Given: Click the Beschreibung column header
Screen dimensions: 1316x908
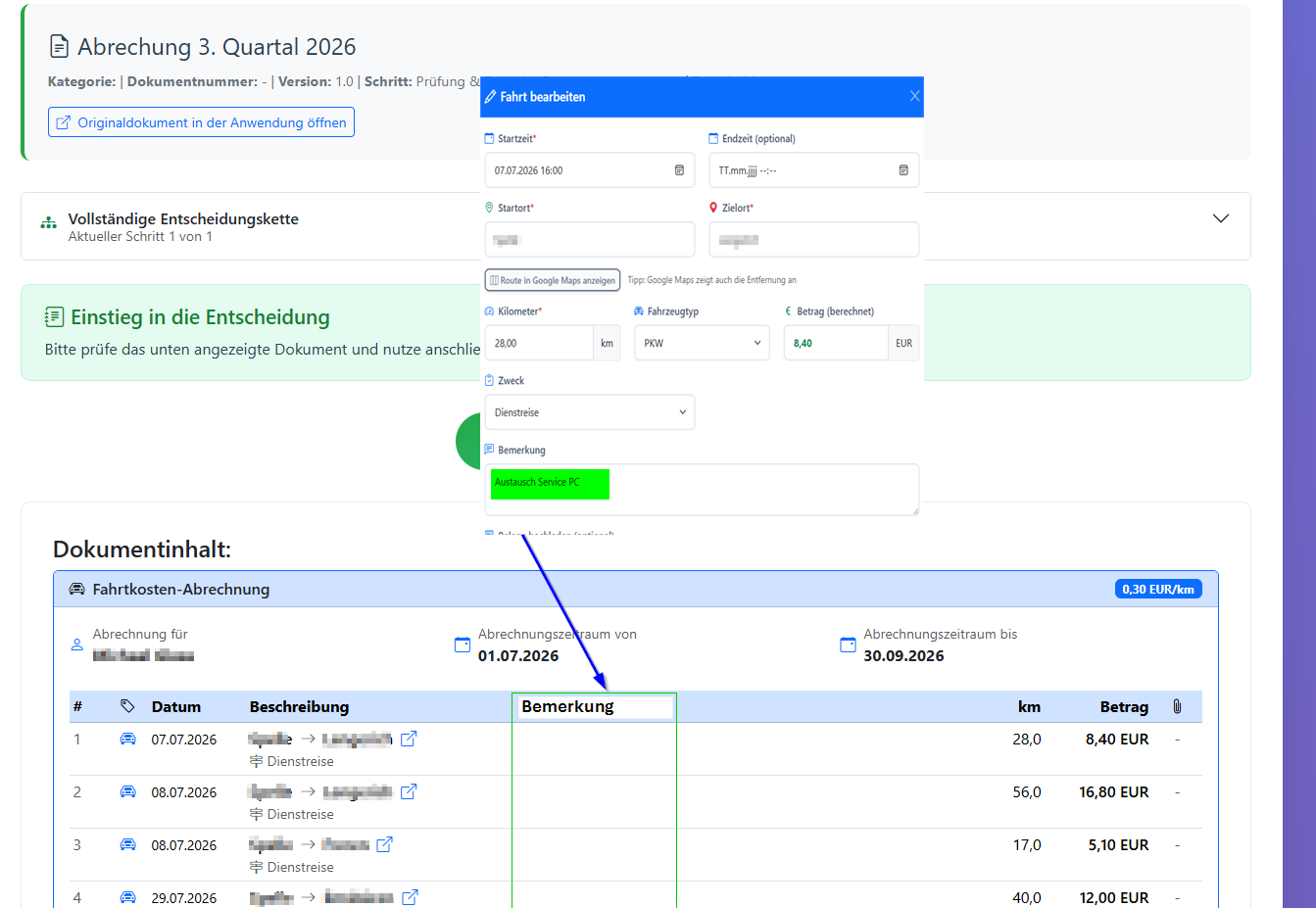Looking at the screenshot, I should point(299,706).
